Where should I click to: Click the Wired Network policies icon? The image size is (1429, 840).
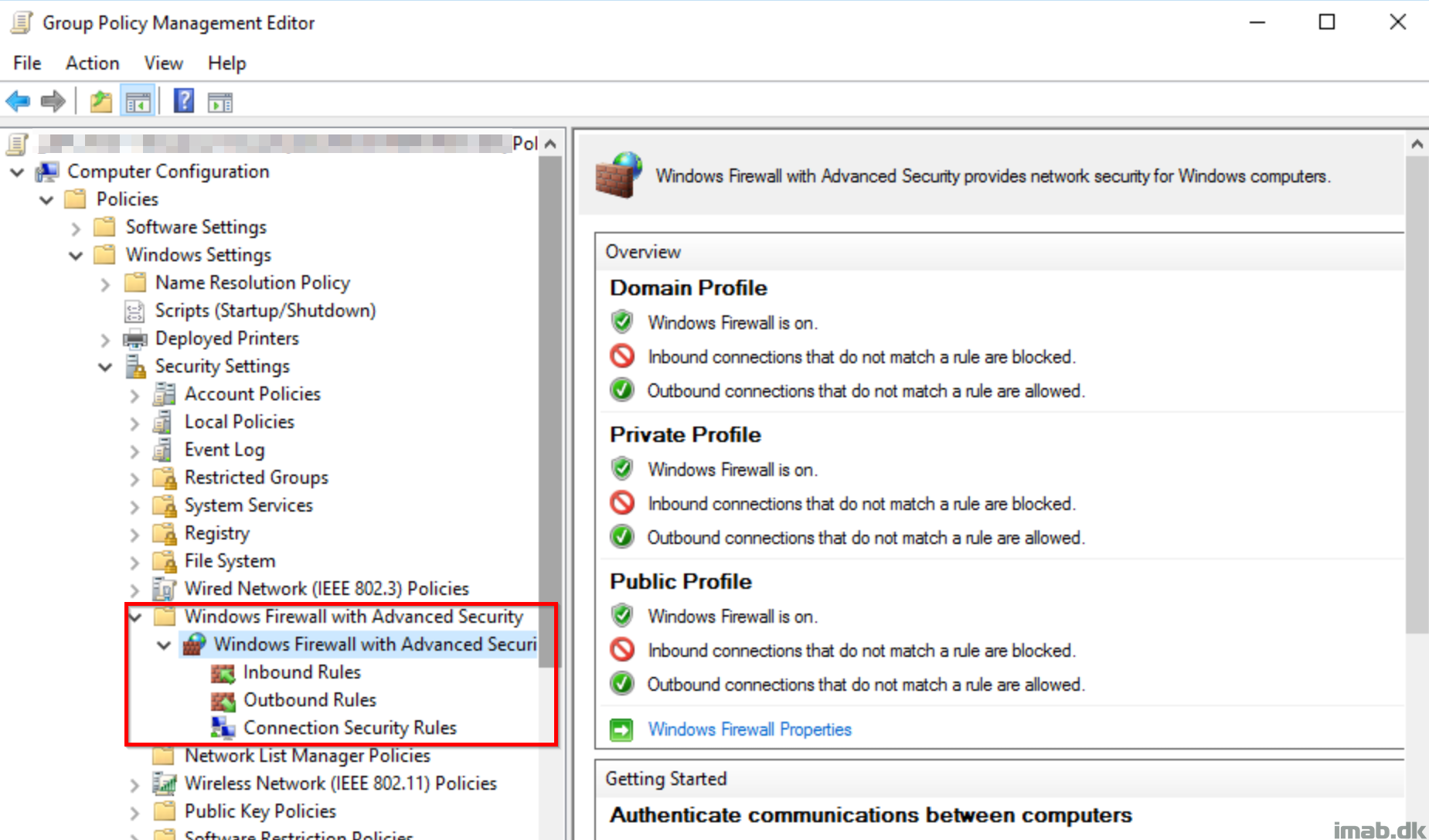click(164, 589)
